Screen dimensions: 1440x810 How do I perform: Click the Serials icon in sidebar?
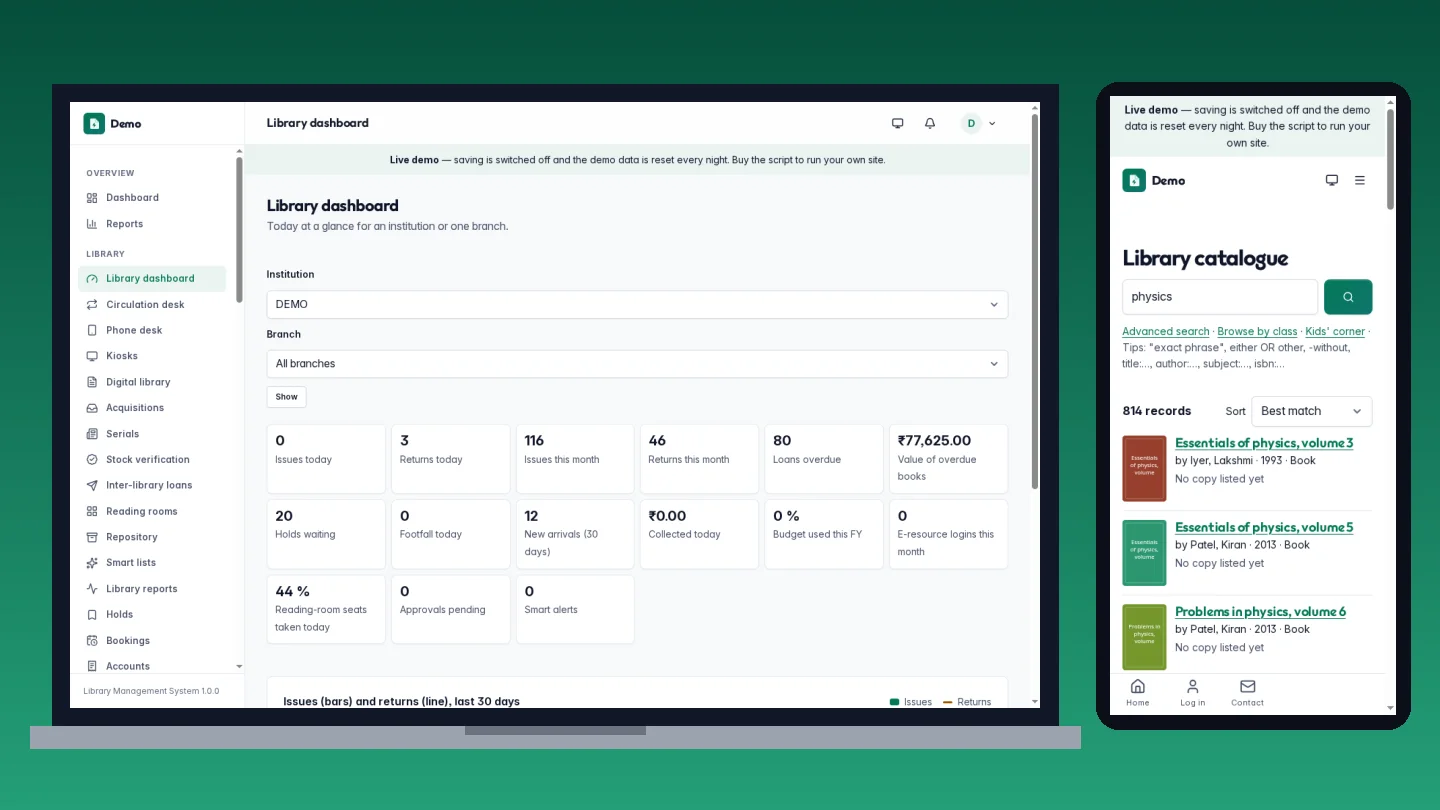click(92, 434)
